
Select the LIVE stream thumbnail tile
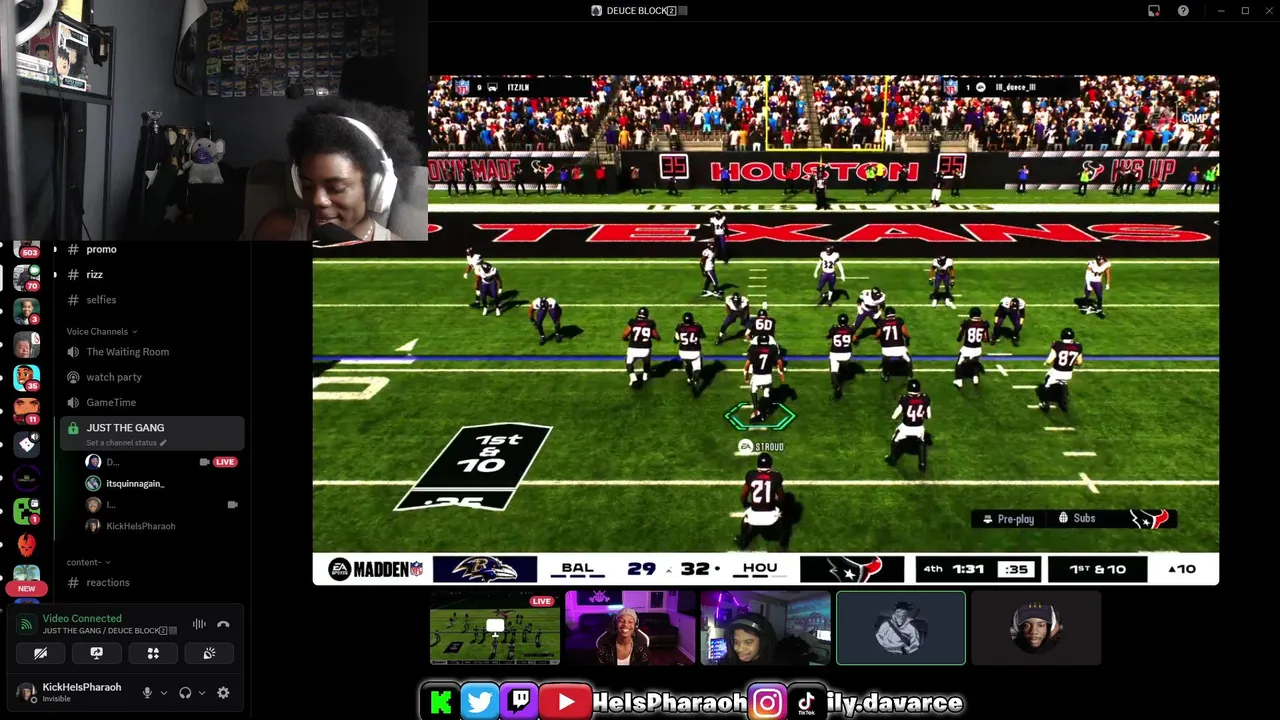pyautogui.click(x=495, y=628)
